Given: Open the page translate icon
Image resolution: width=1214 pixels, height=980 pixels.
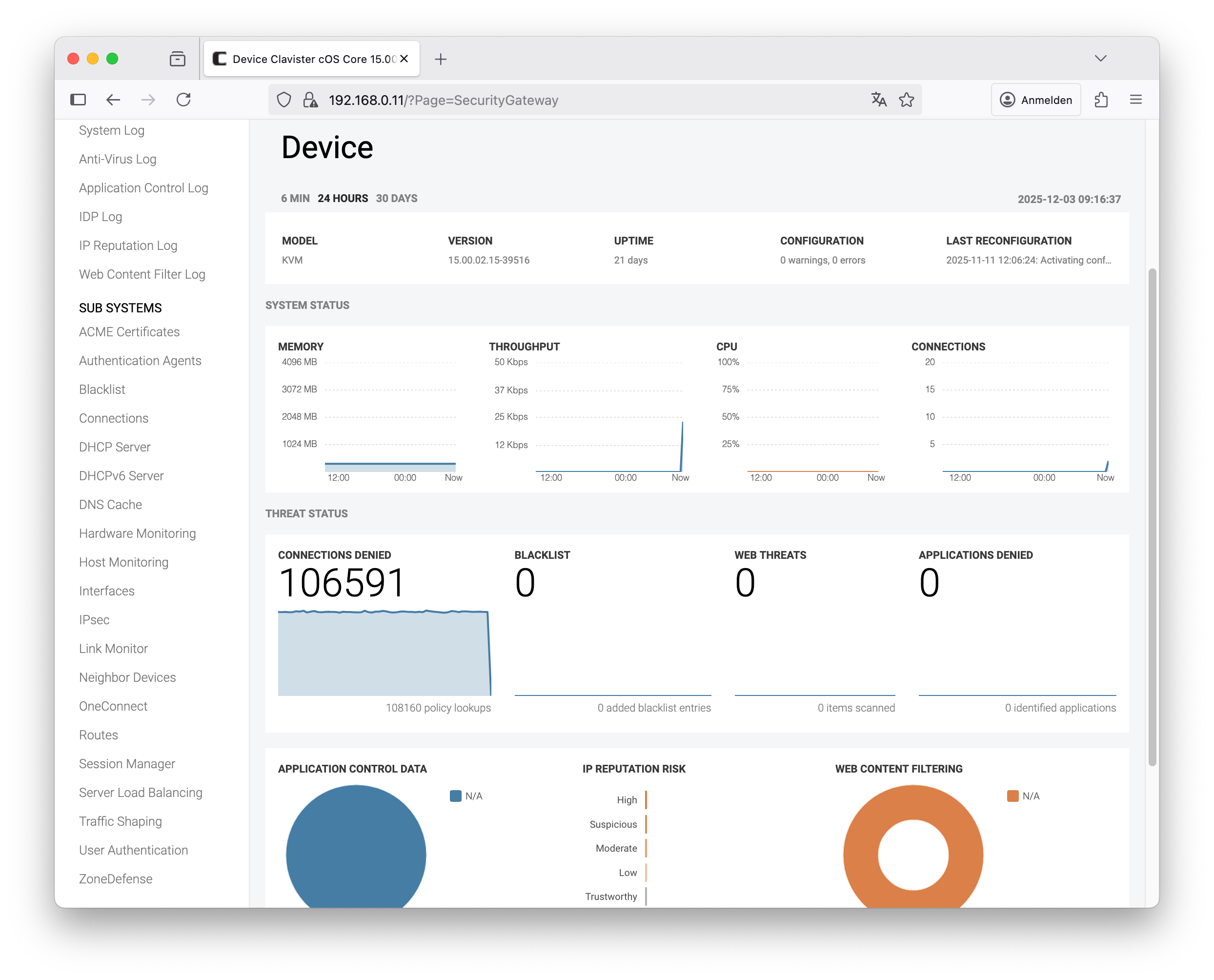Looking at the screenshot, I should 878,100.
